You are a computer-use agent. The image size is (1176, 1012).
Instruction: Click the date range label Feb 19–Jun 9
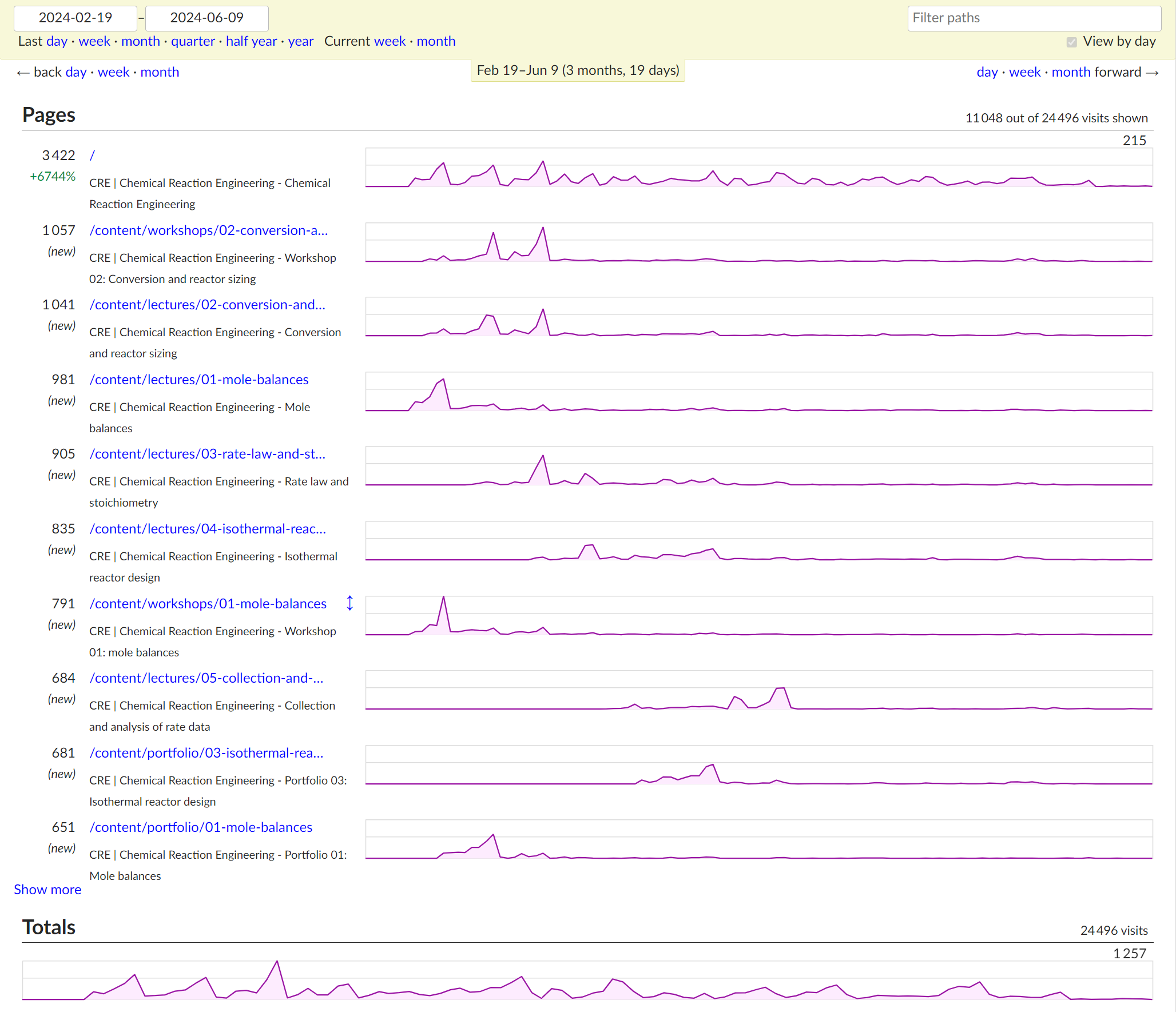coord(578,70)
